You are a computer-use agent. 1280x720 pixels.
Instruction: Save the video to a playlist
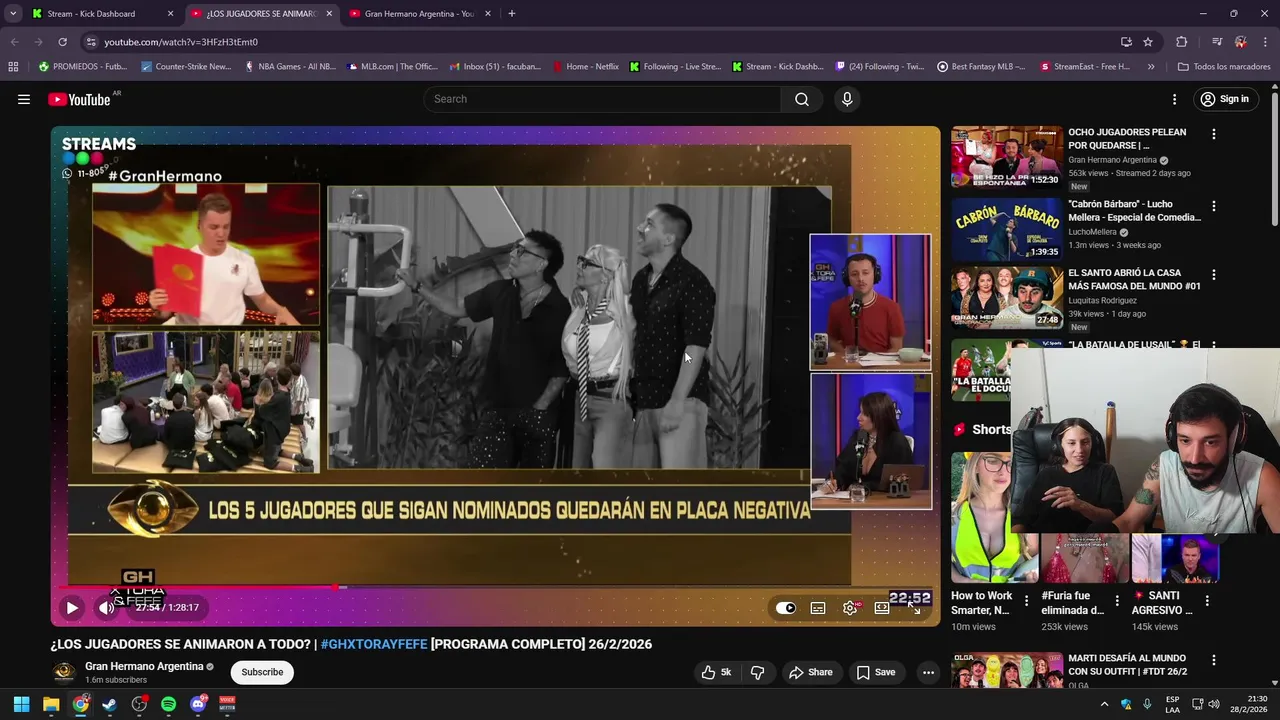(876, 672)
